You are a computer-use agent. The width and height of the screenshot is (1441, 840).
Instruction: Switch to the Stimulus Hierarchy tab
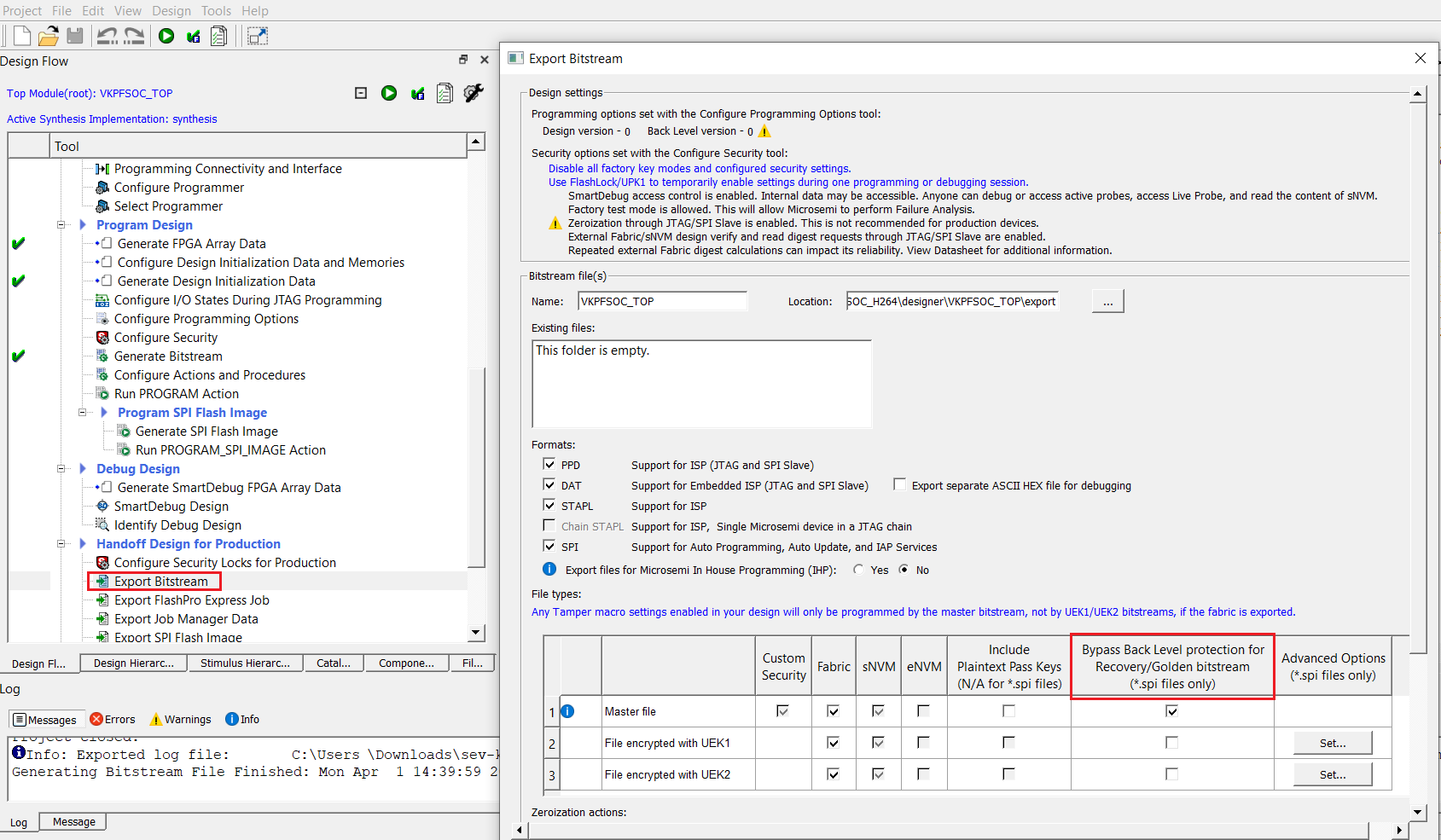(245, 663)
